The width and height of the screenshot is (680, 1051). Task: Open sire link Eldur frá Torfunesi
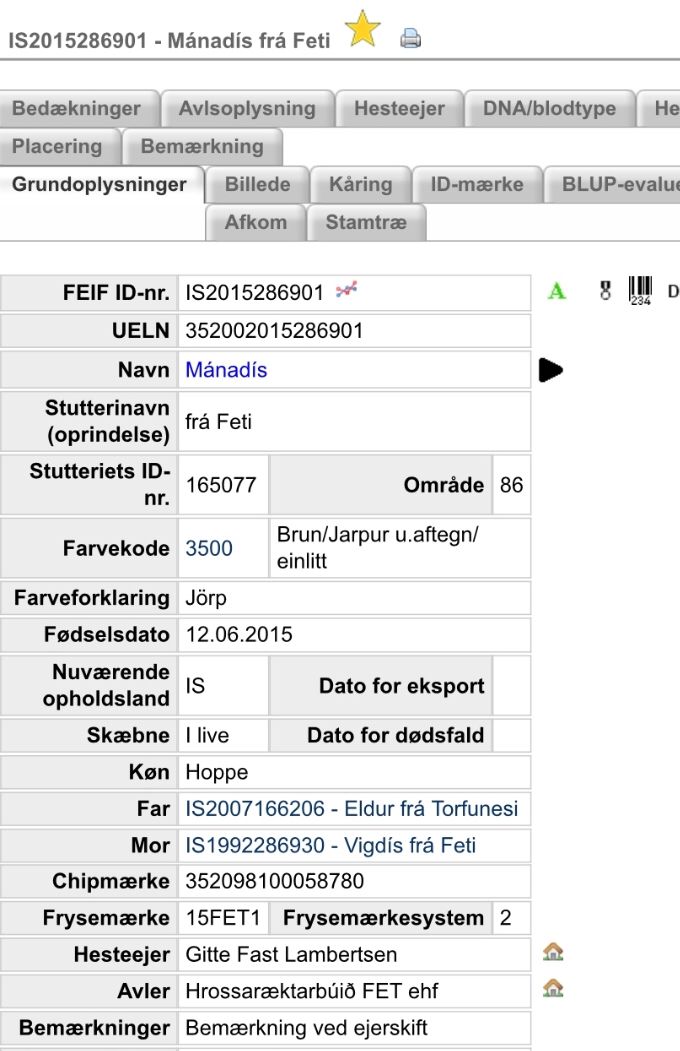351,809
